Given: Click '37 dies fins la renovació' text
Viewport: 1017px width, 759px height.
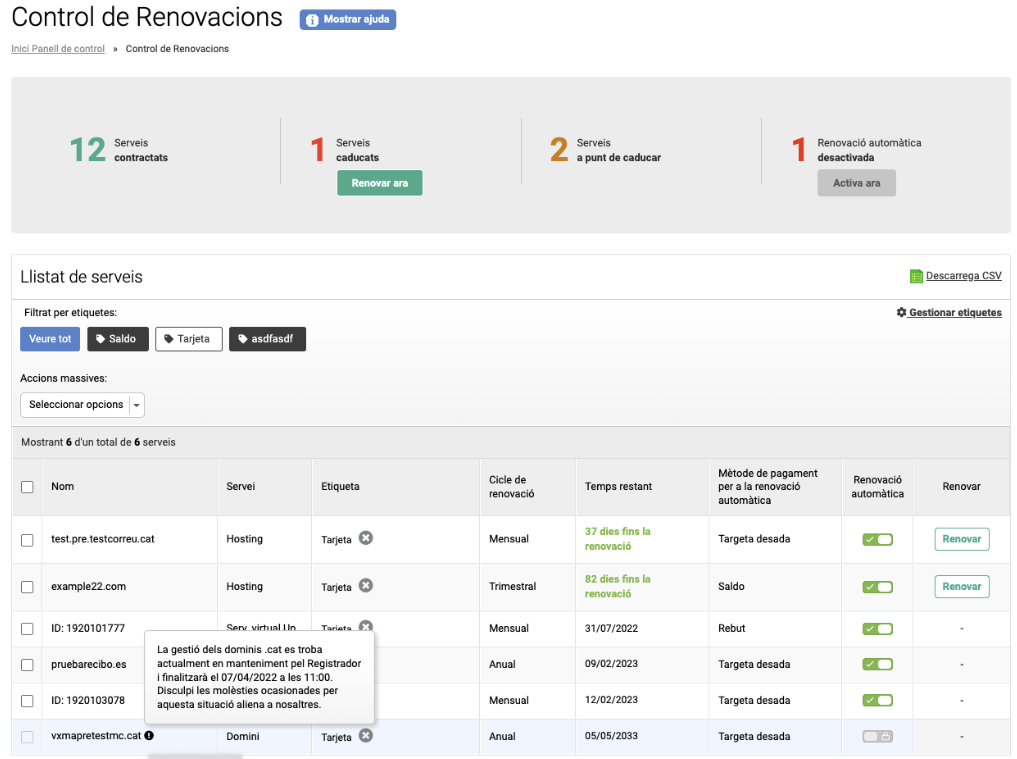Looking at the screenshot, I should [618, 539].
